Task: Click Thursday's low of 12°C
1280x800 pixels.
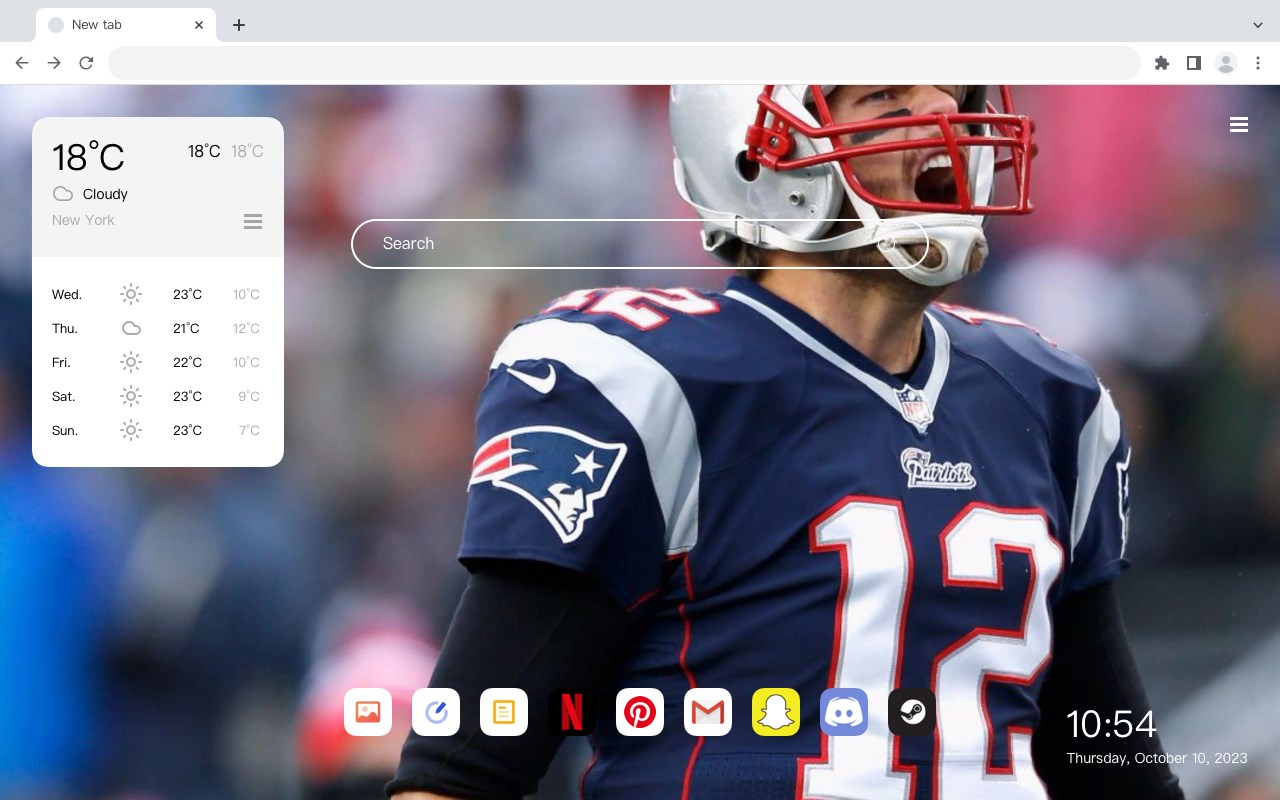Action: (247, 328)
